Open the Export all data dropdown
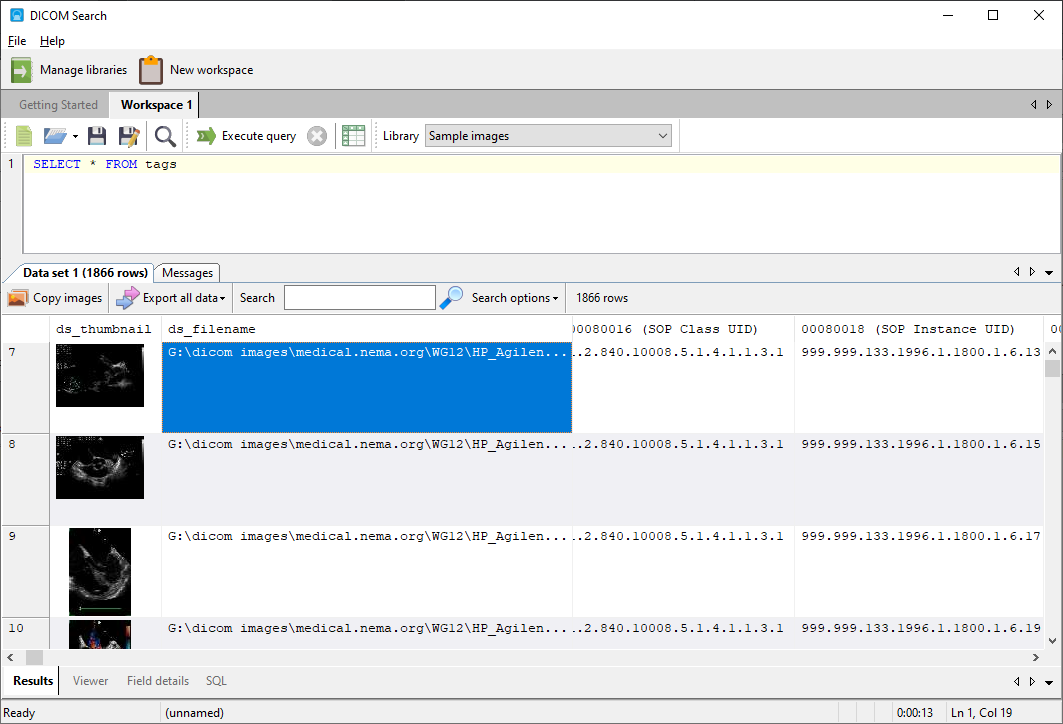The height and width of the screenshot is (724, 1063). click(170, 297)
